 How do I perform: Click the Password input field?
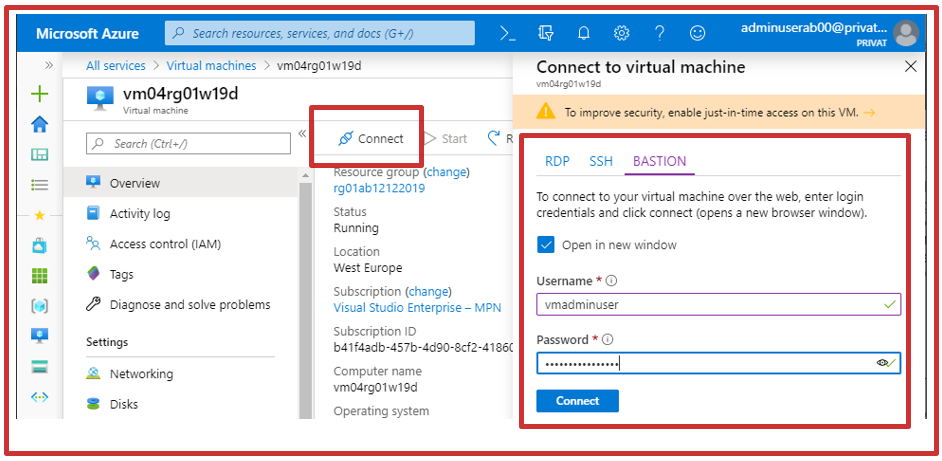tap(719, 363)
